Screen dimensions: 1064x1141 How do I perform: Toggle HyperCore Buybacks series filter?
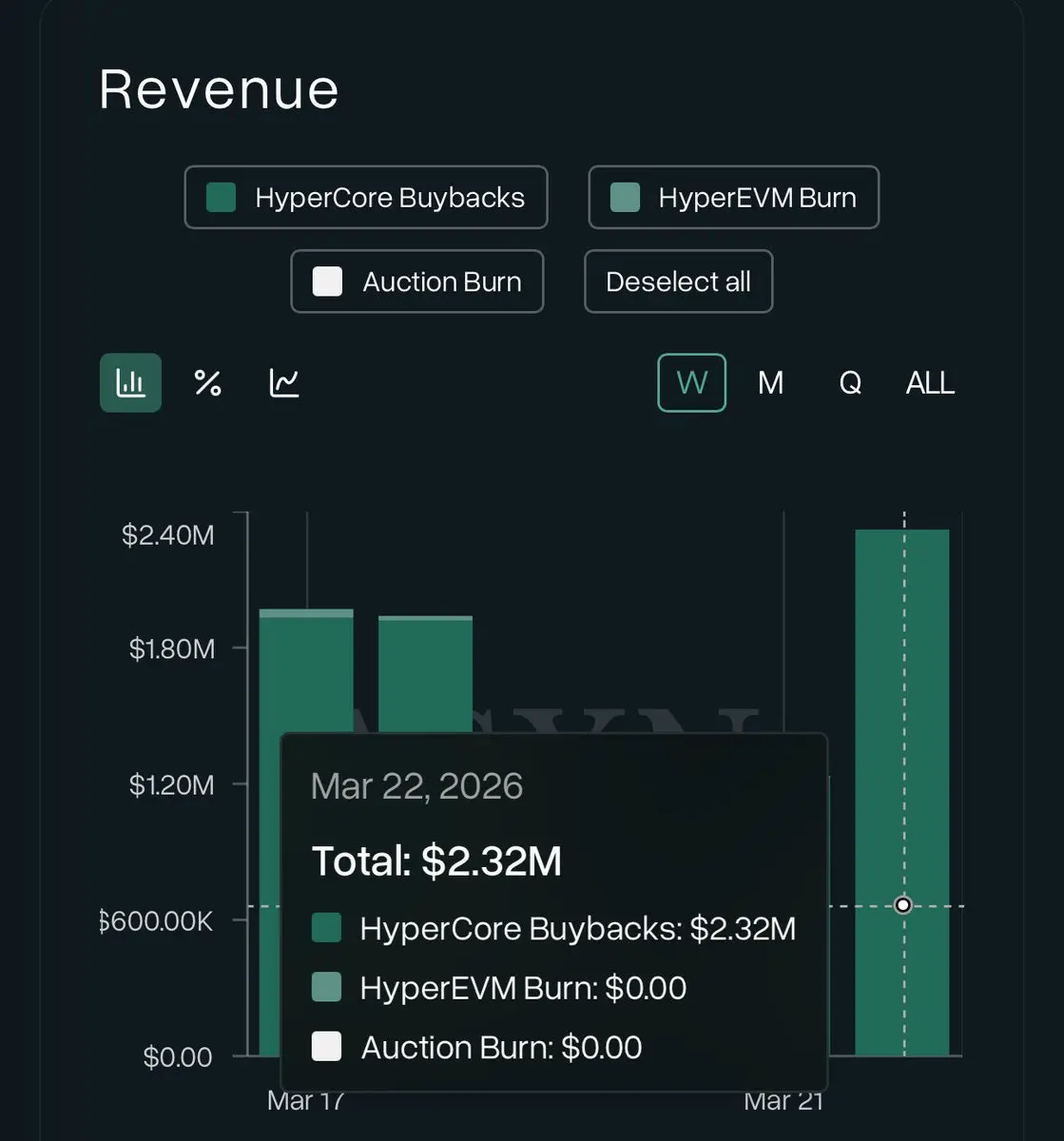point(366,198)
